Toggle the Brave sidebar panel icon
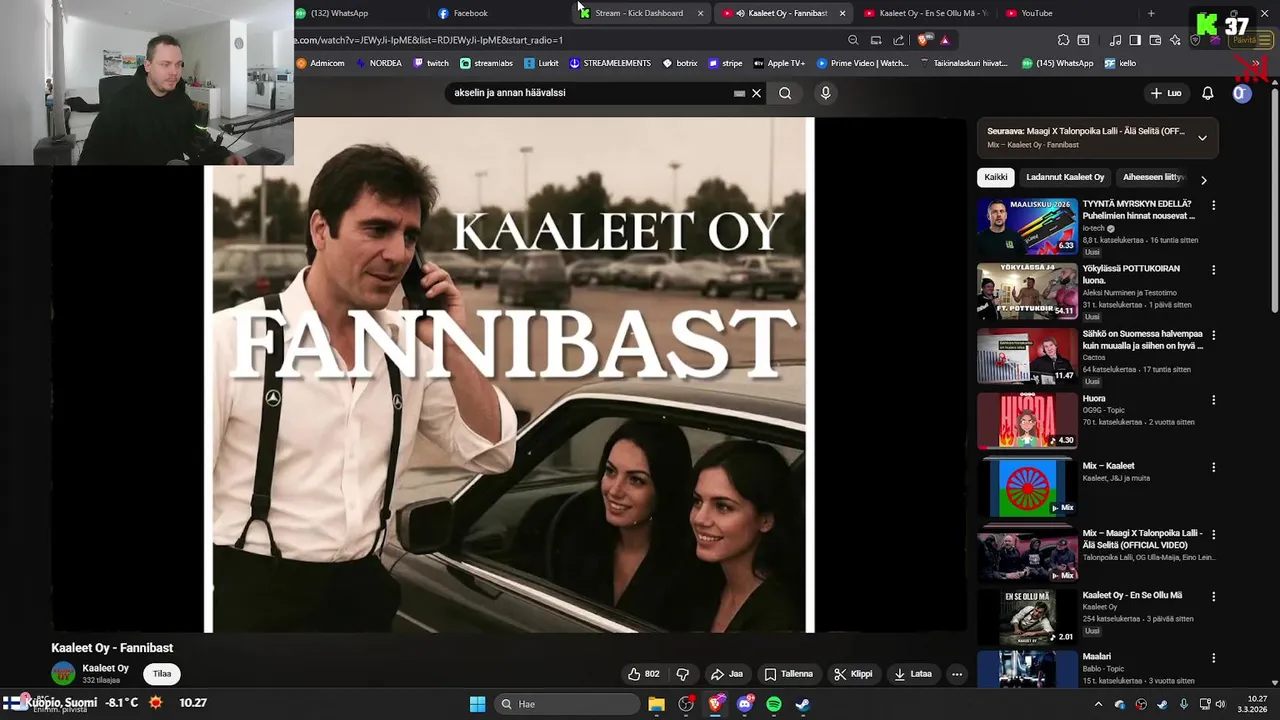Image resolution: width=1280 pixels, height=720 pixels. click(x=1135, y=40)
